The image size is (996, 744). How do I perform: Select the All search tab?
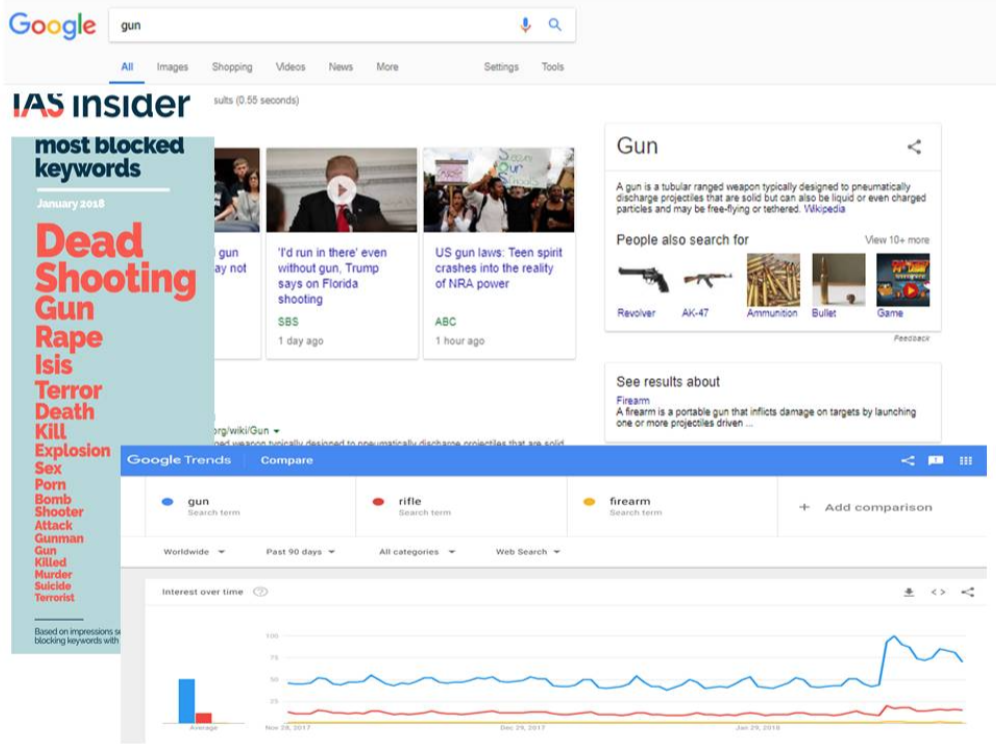tap(127, 67)
